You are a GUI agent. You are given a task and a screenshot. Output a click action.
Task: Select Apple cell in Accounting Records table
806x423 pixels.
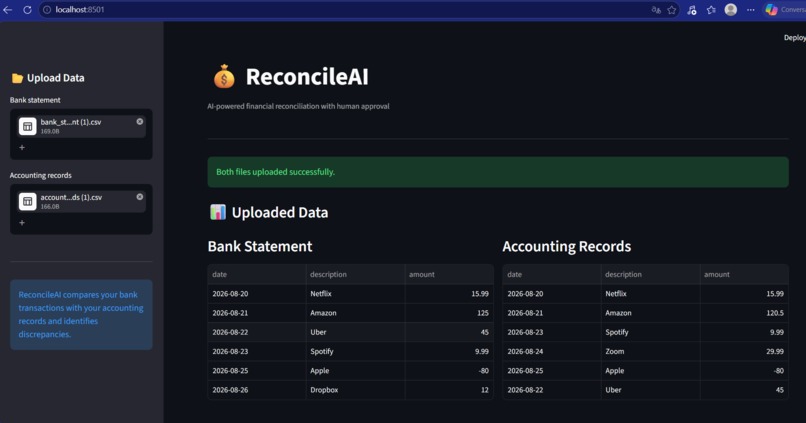tap(650, 371)
